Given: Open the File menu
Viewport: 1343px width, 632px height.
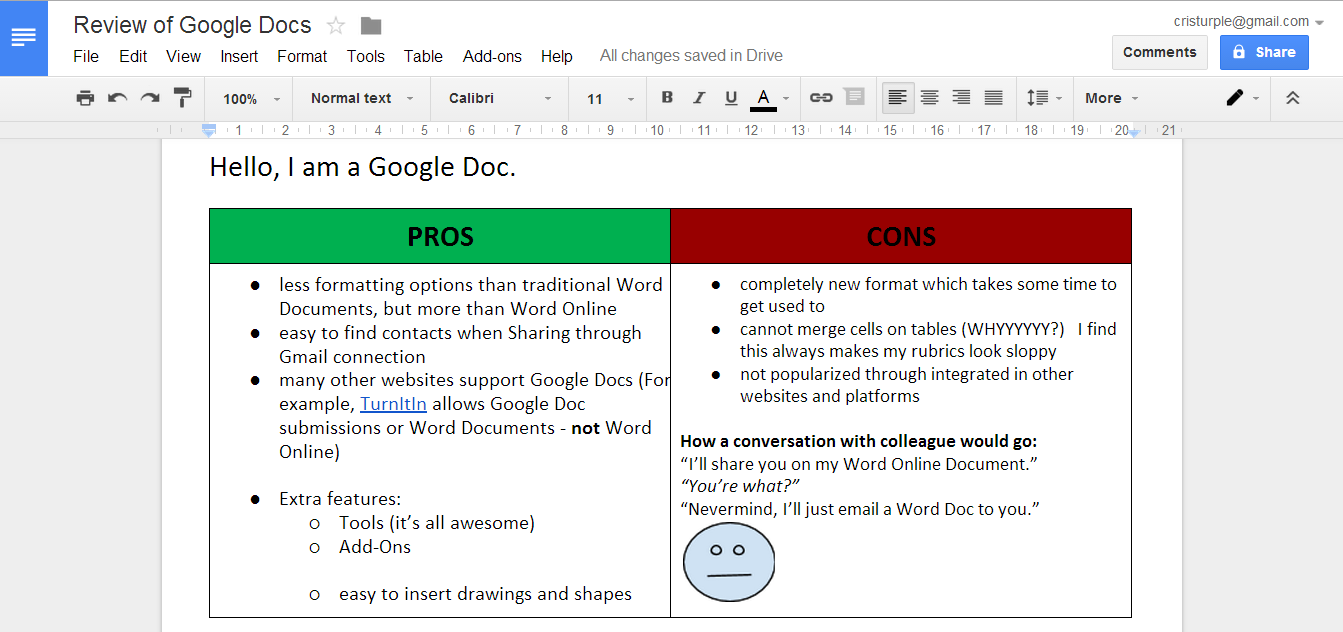Looking at the screenshot, I should coord(86,56).
